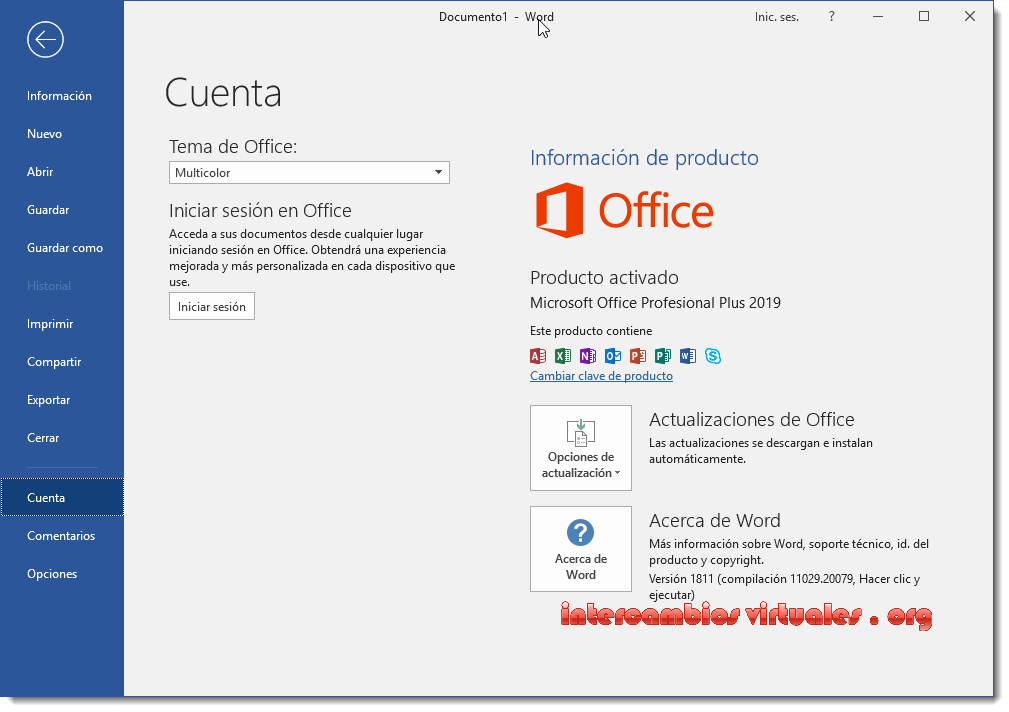Open the help question mark in title bar

[831, 17]
